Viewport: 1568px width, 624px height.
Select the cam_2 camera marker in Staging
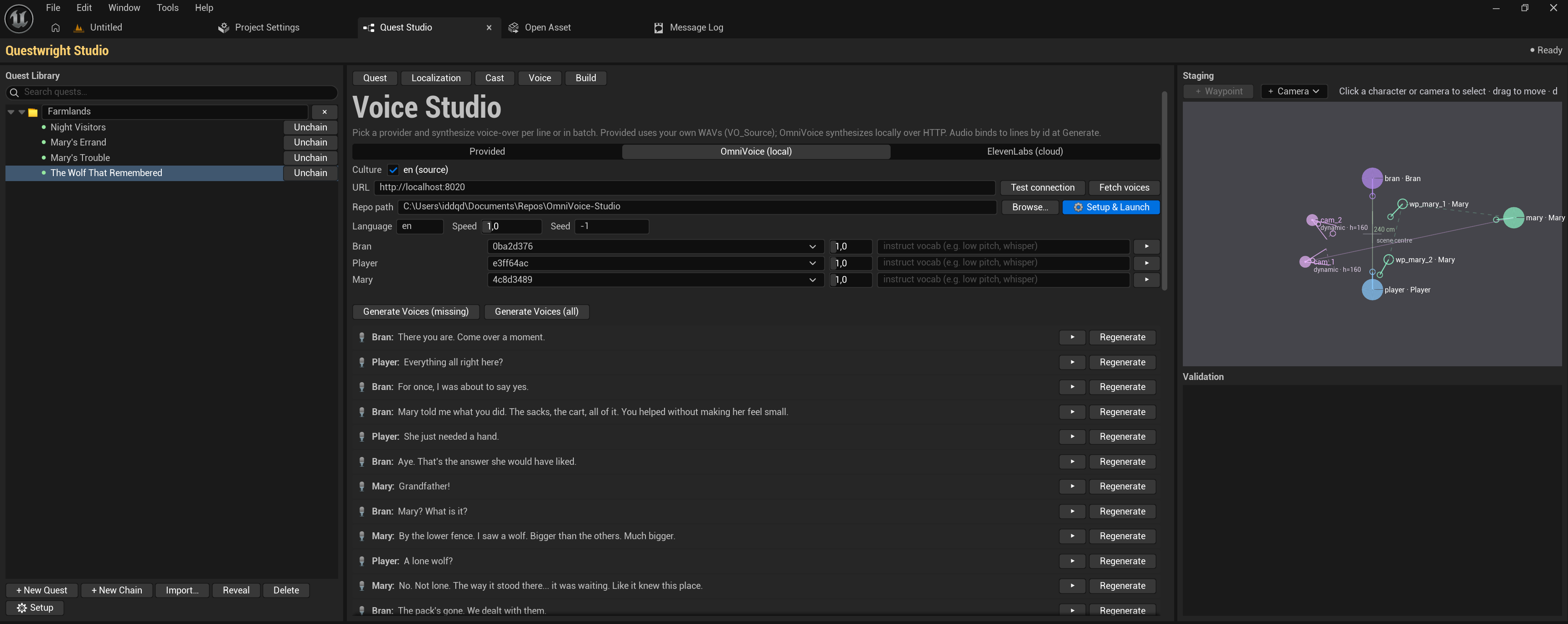pos(1312,220)
